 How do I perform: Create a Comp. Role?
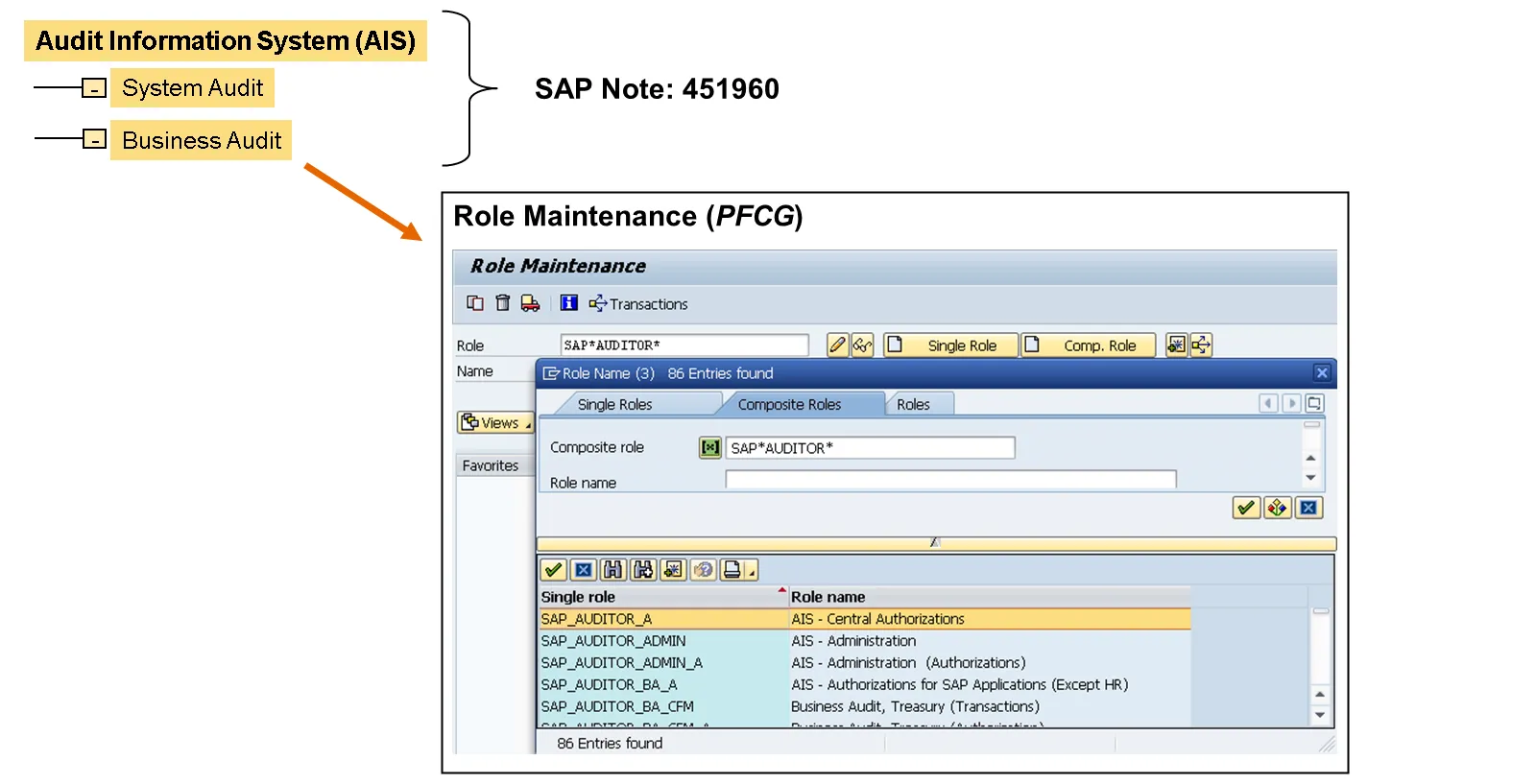pyautogui.click(x=1089, y=345)
